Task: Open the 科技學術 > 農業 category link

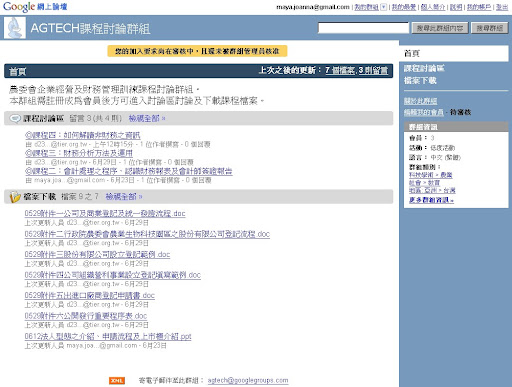Action: pos(430,175)
